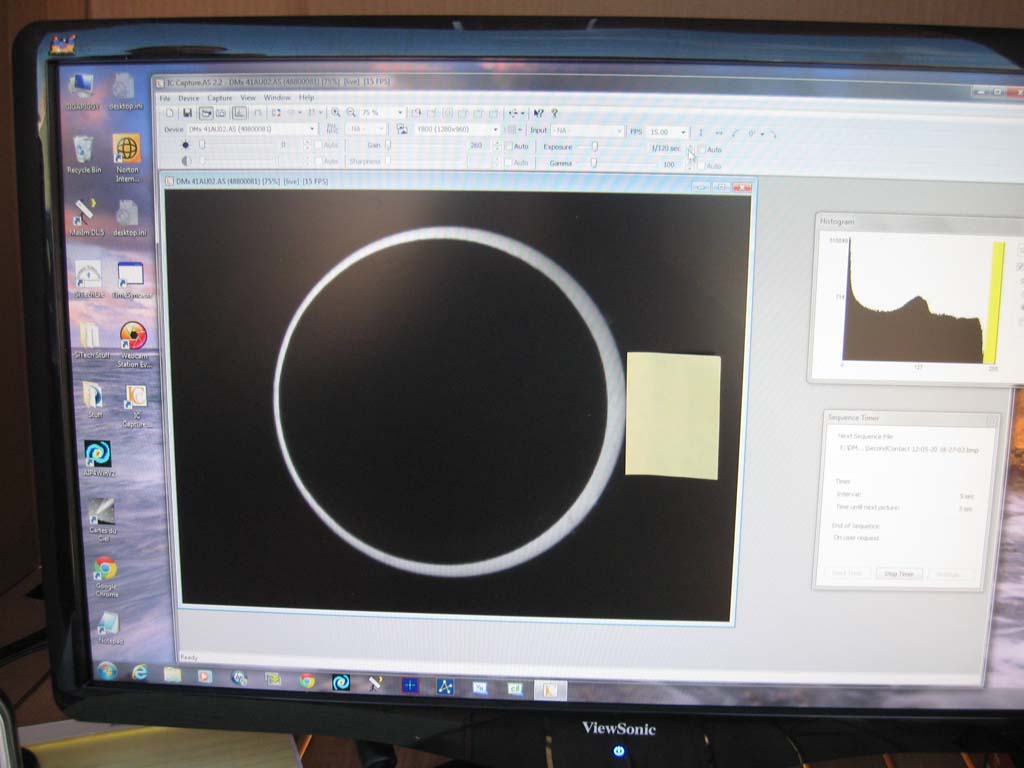The height and width of the screenshot is (768, 1024).
Task: Click the Brightness slider handle
Action: click(202, 144)
